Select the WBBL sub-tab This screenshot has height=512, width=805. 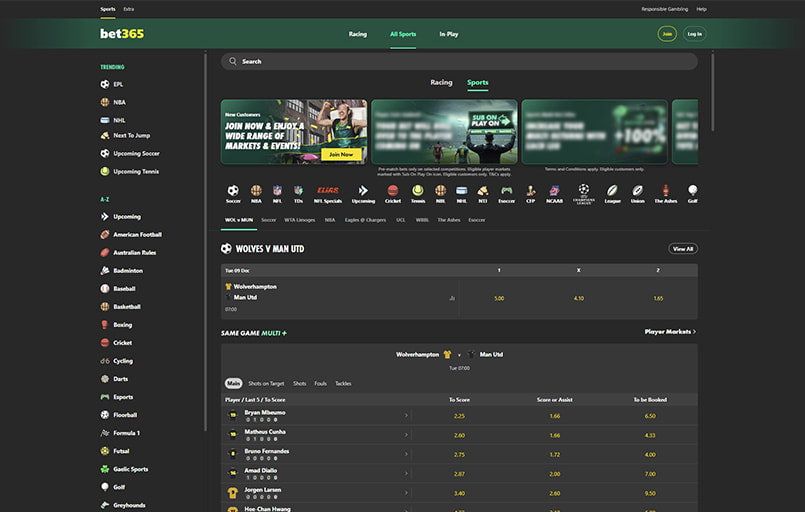point(422,220)
